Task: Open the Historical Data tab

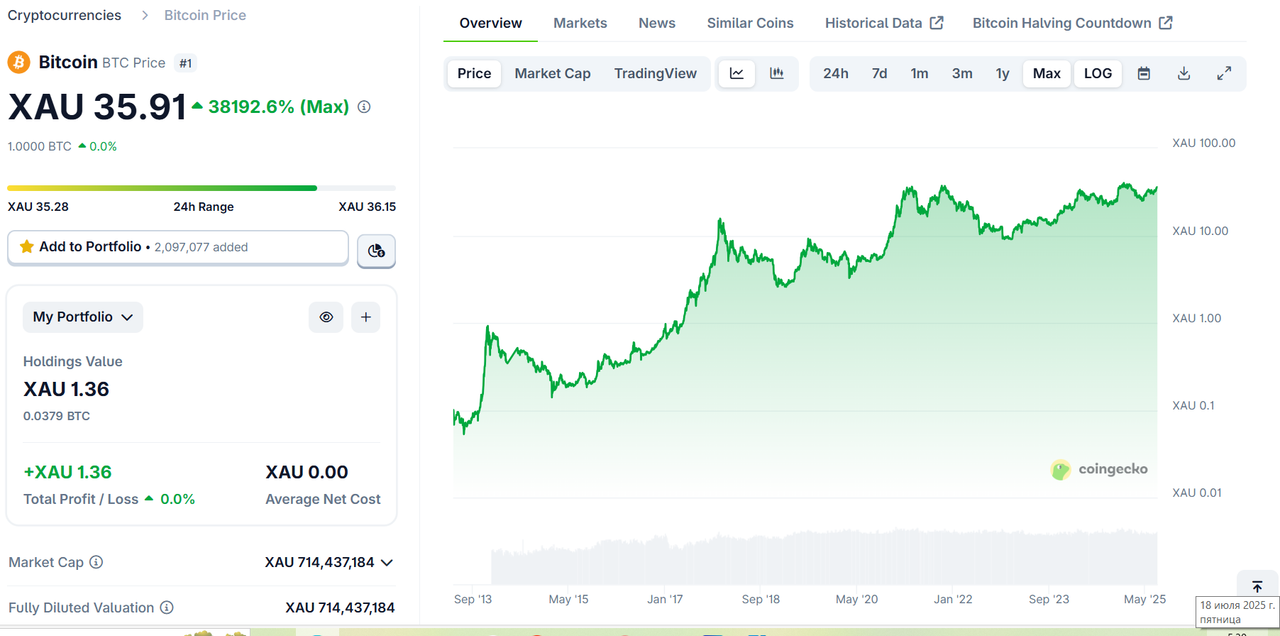Action: 883,23
